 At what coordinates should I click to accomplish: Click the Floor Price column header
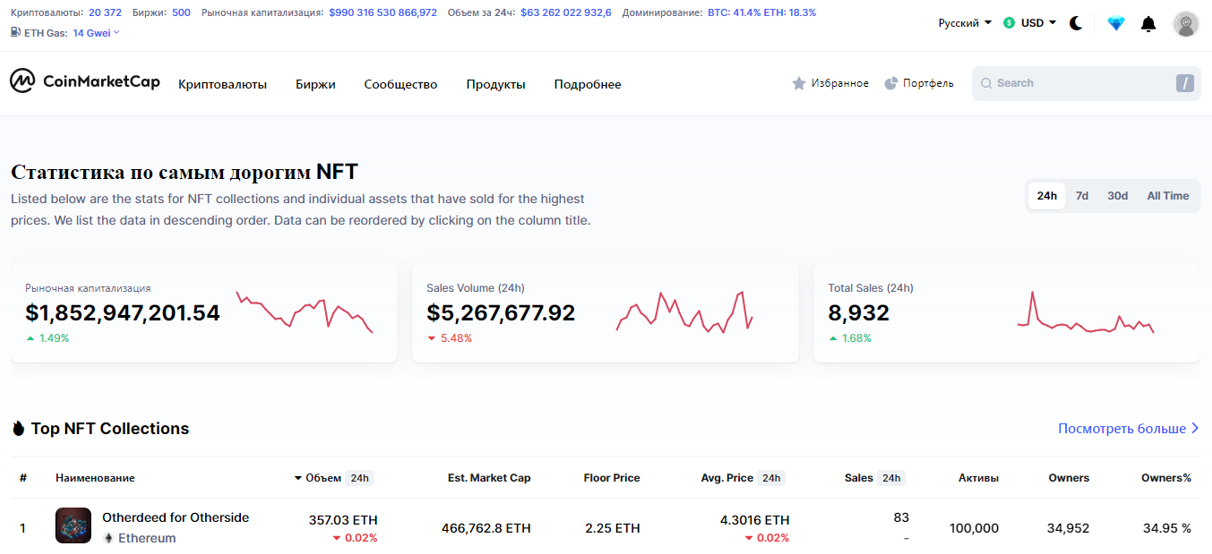612,478
